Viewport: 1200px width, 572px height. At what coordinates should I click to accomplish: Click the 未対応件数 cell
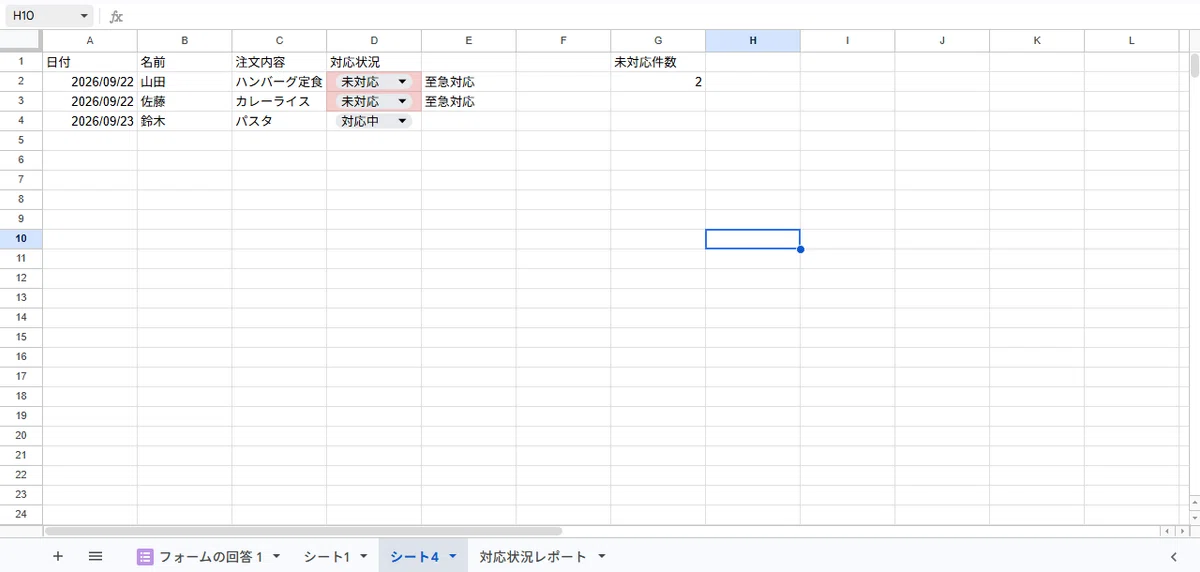[x=658, y=62]
